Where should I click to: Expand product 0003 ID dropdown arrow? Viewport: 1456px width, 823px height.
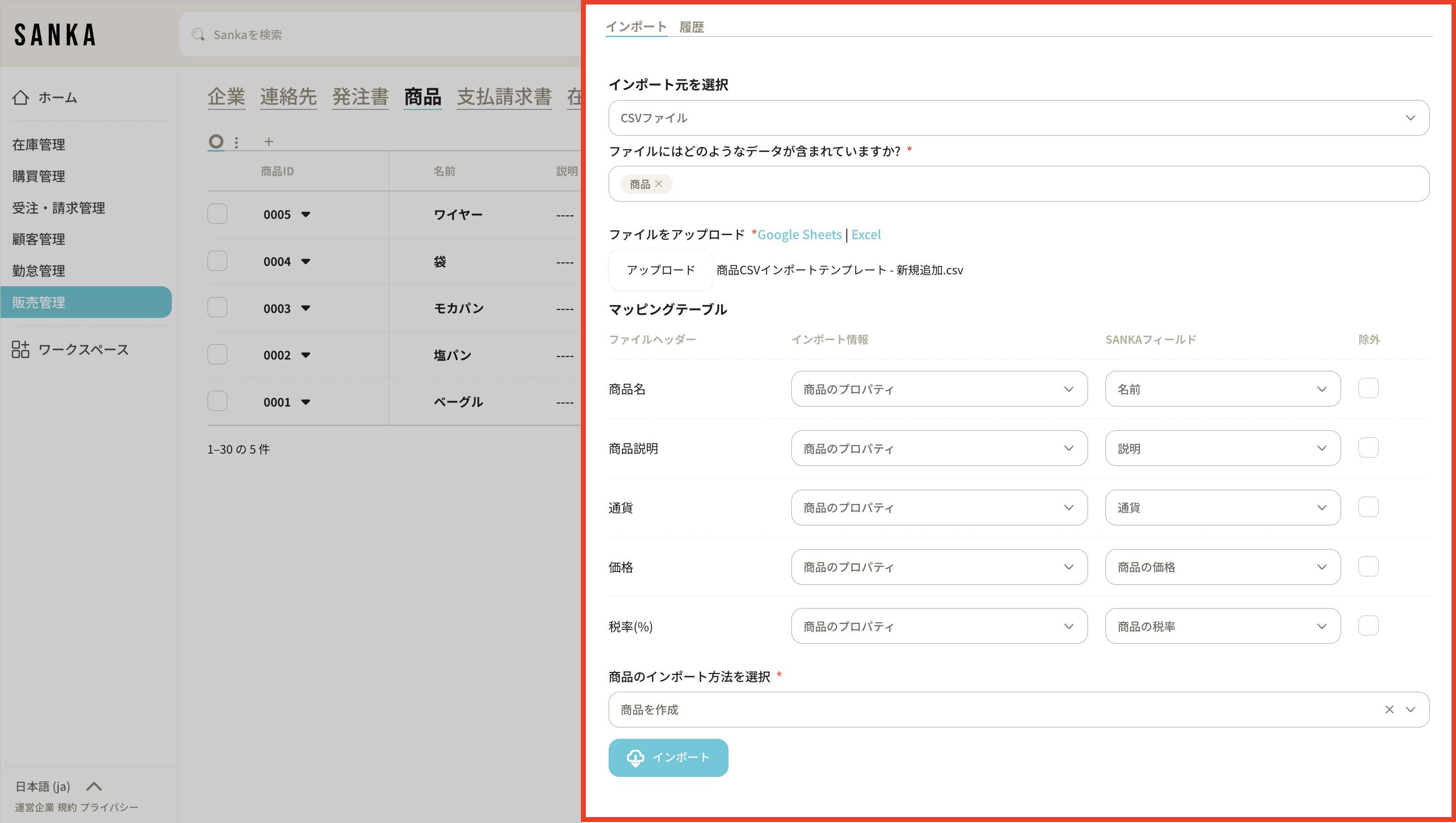(x=306, y=309)
